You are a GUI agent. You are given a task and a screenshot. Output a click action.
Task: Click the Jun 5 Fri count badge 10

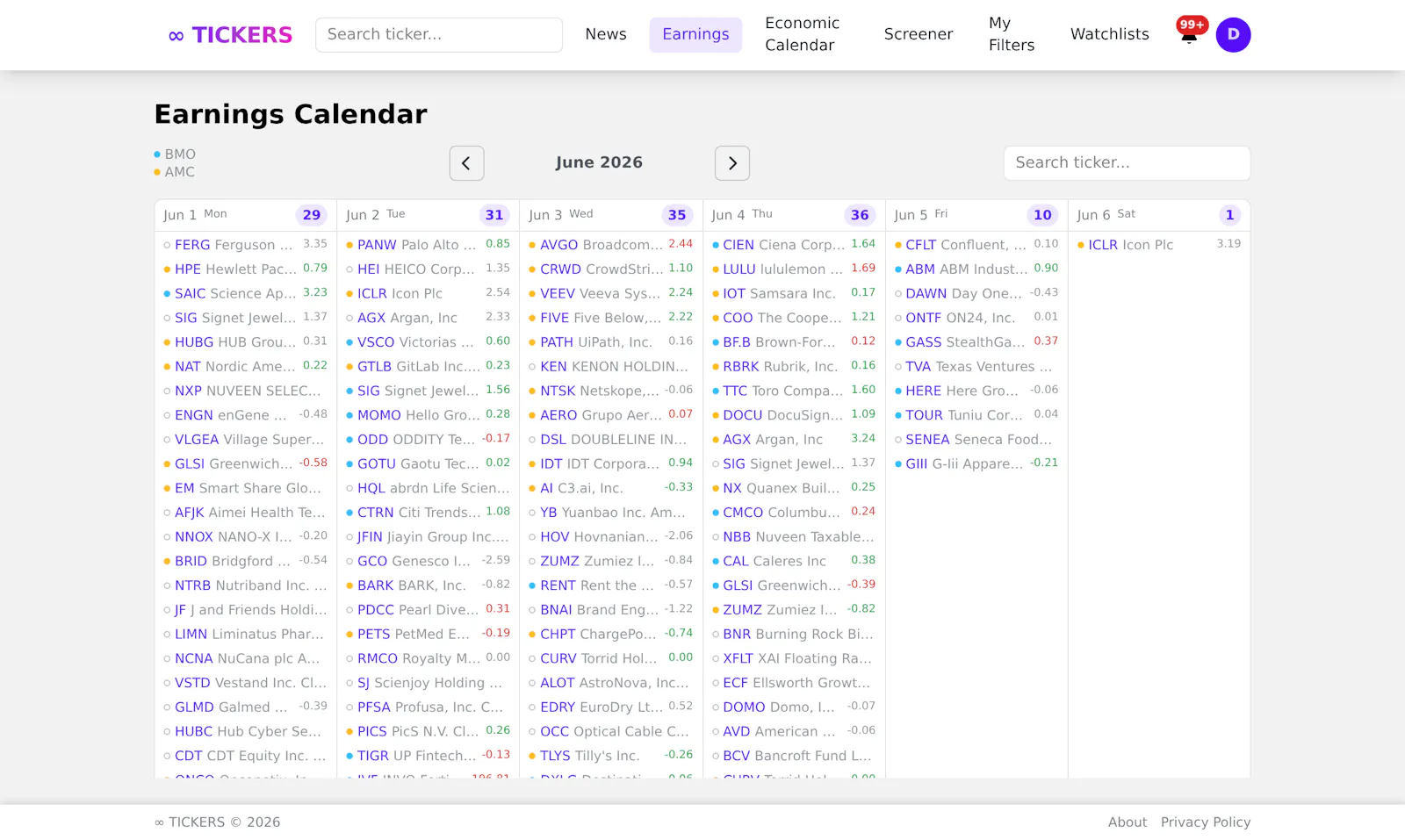pyautogui.click(x=1042, y=215)
